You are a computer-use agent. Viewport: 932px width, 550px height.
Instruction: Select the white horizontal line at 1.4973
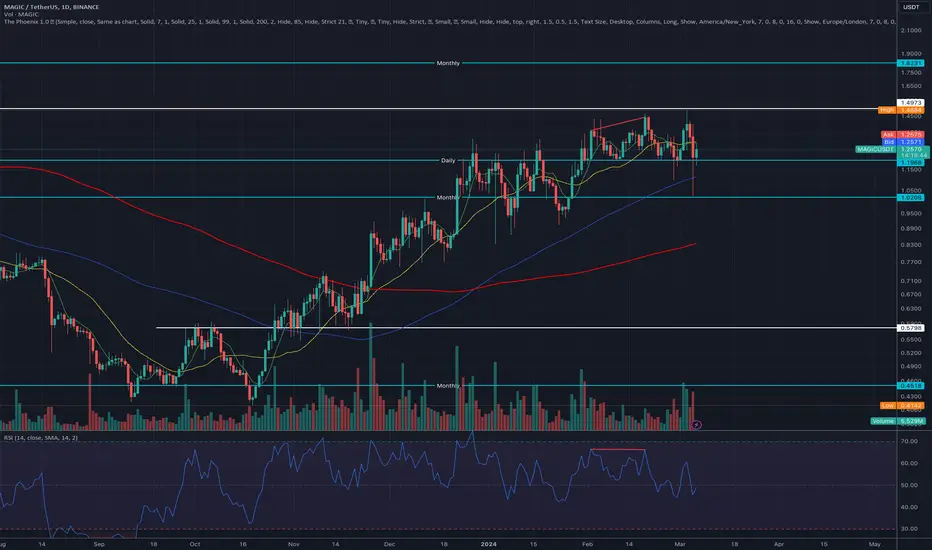pos(448,108)
